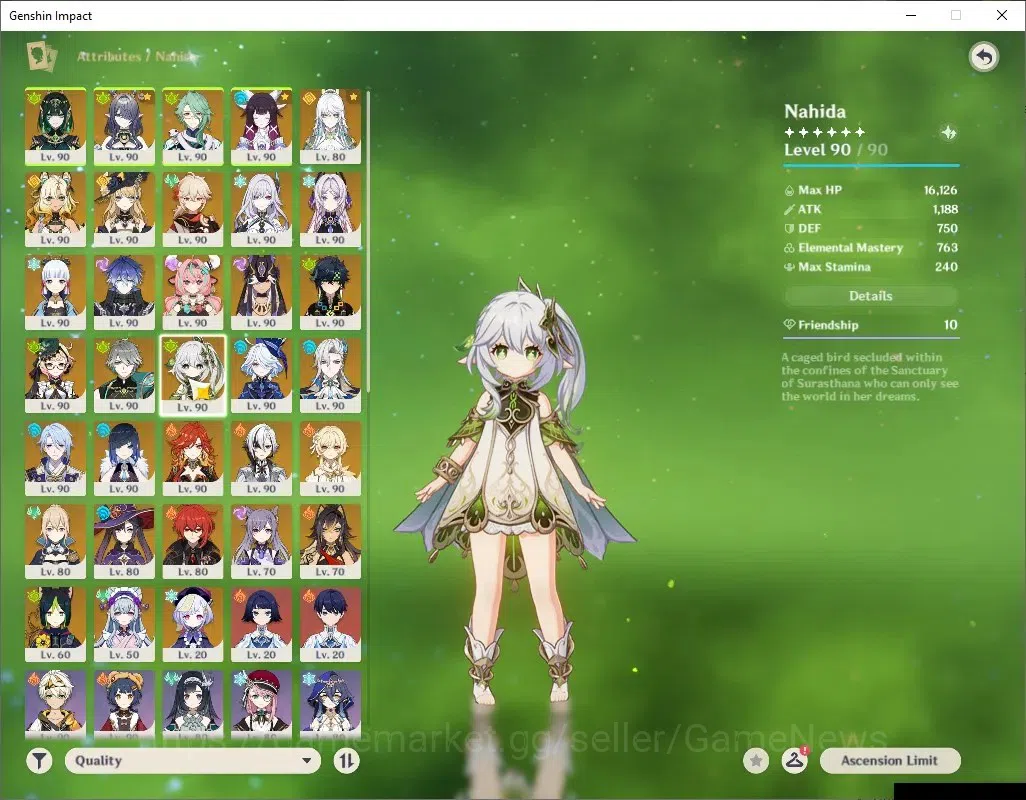1026x800 pixels.
Task: Click the Max HP 16,126 stat
Action: coord(871,190)
